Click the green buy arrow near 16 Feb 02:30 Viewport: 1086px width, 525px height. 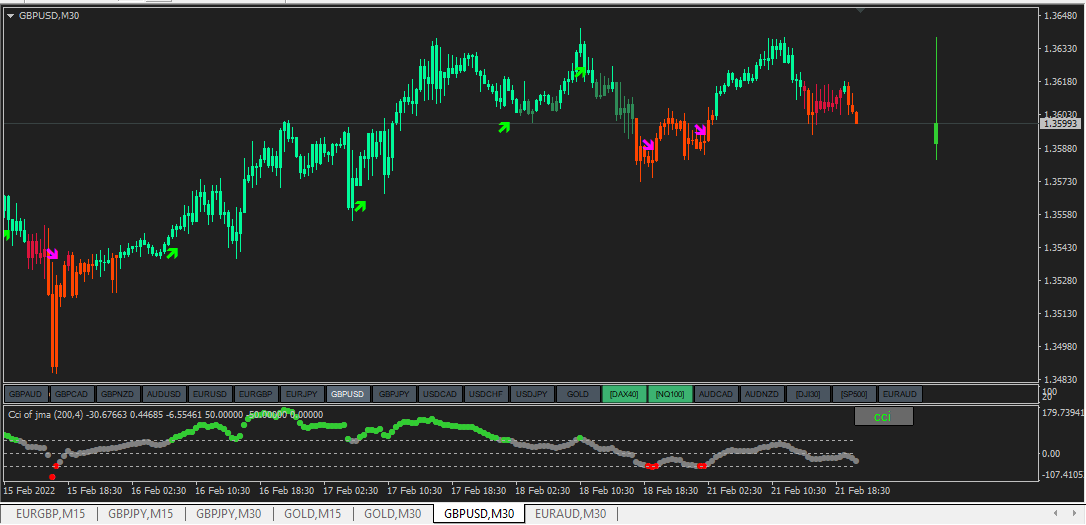click(x=172, y=252)
